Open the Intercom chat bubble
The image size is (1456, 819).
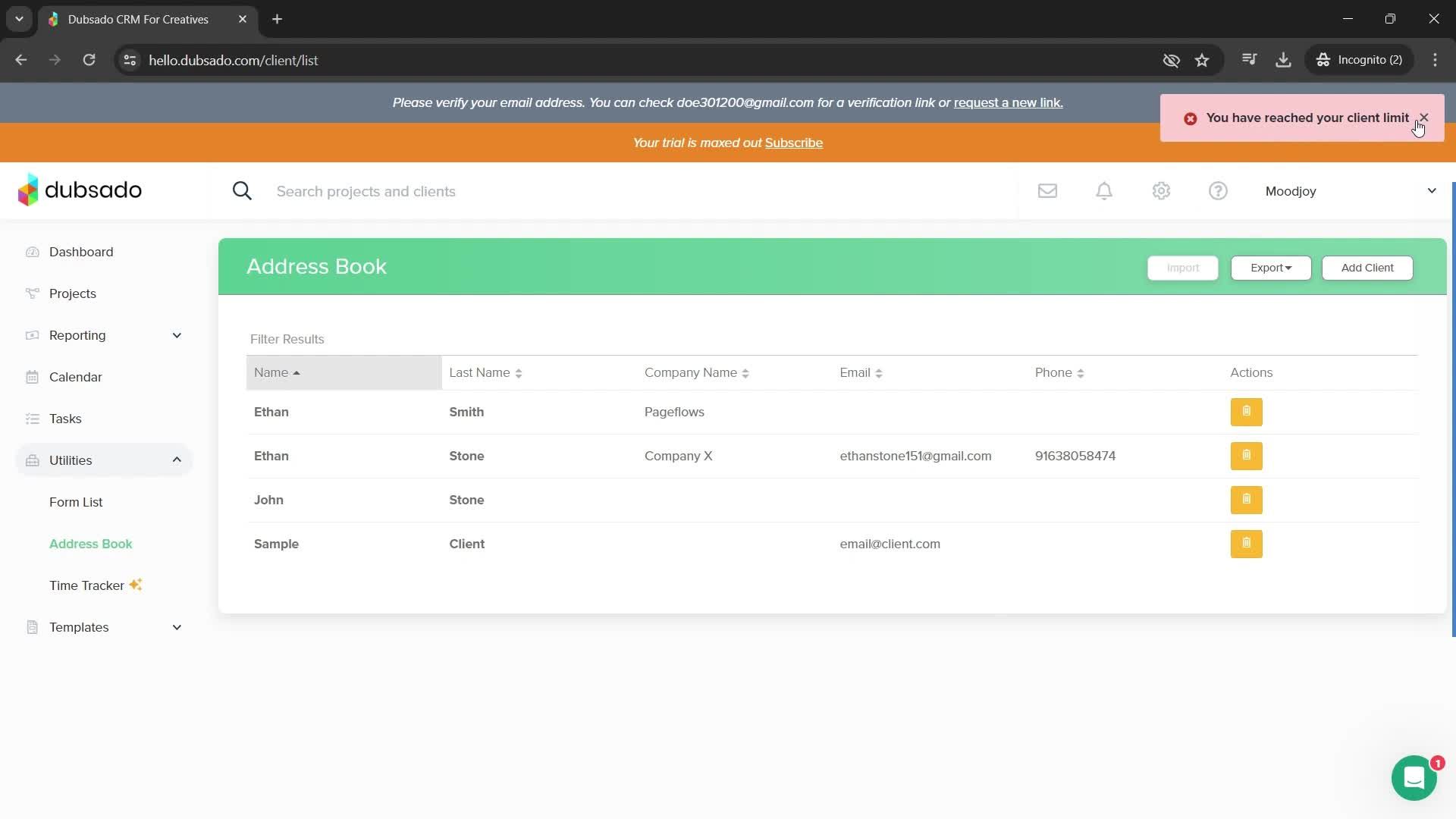pos(1414,778)
